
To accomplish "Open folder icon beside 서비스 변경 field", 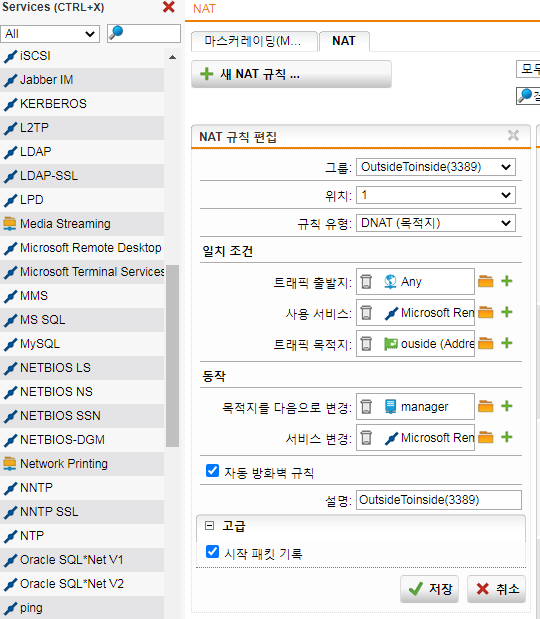I will pyautogui.click(x=486, y=437).
